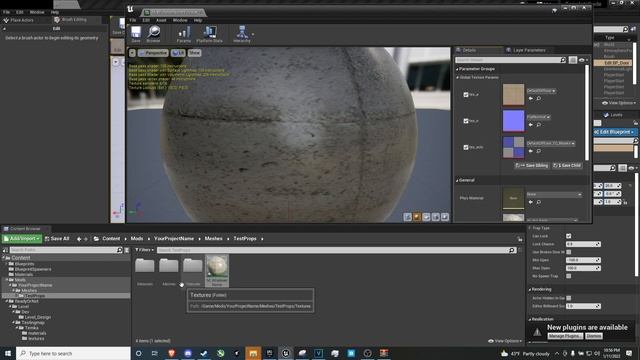Open the Content Browser Filters dropdown
640x360 pixels.
(x=144, y=250)
